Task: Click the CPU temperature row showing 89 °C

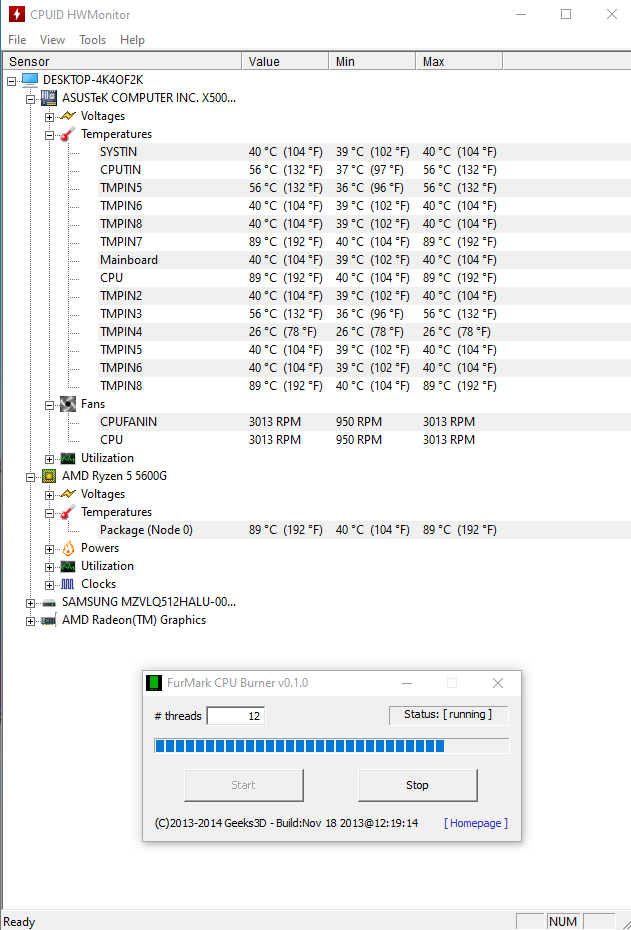Action: point(364,278)
